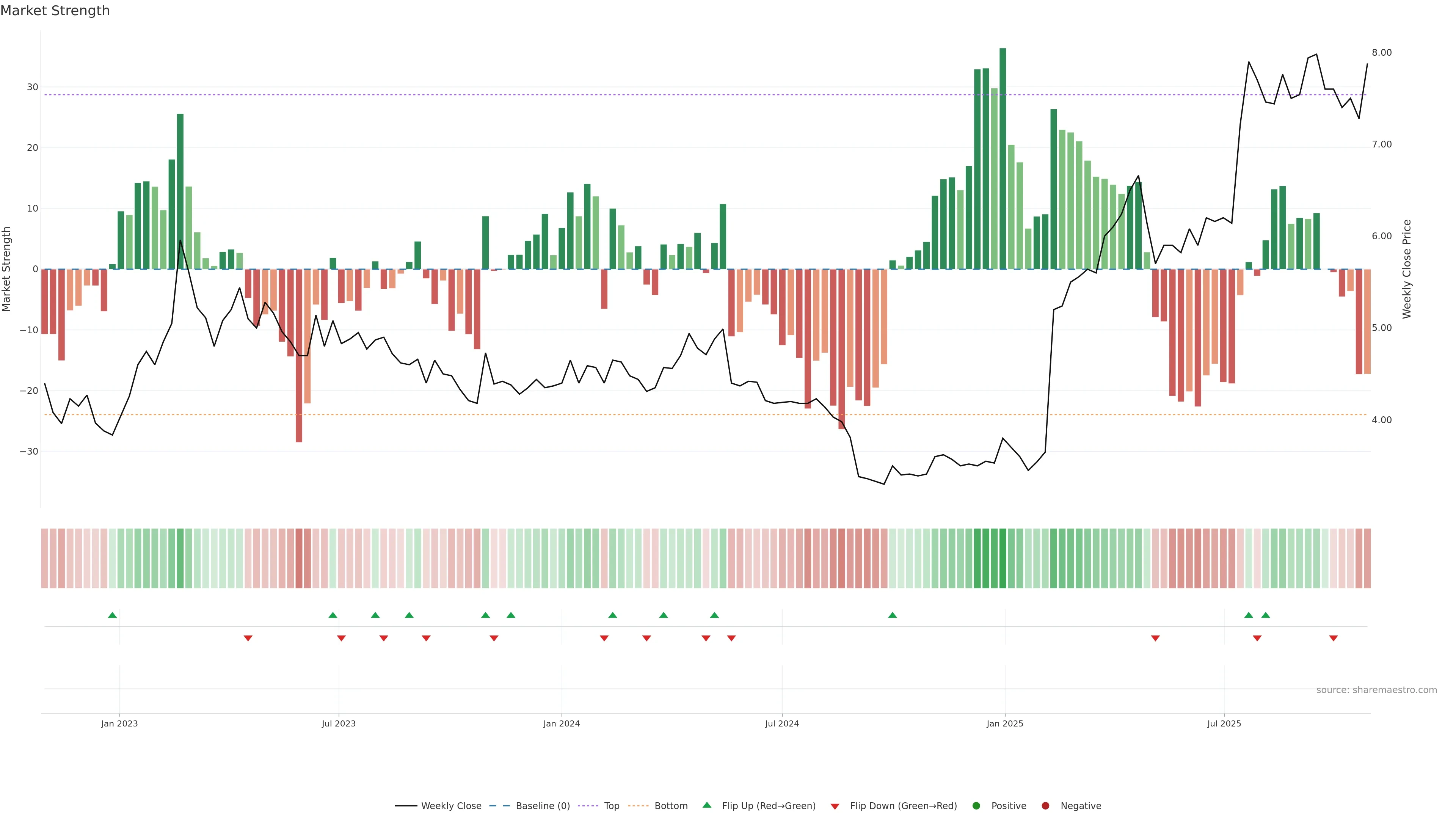Click the Negative red circle legend icon
Image resolution: width=1456 pixels, height=819 pixels.
1045,806
